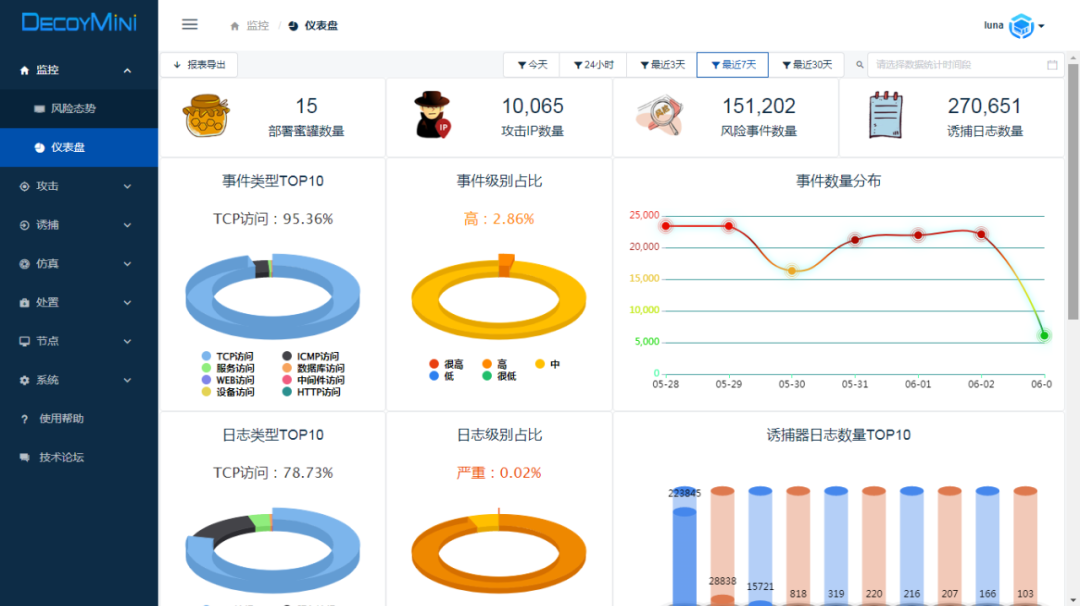Filter by 最近7天

[x=733, y=65]
